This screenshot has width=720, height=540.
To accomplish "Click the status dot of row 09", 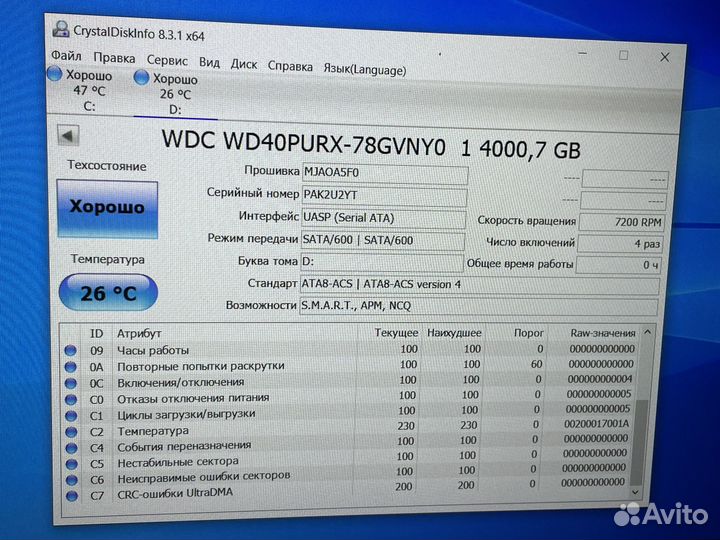I will (70, 351).
